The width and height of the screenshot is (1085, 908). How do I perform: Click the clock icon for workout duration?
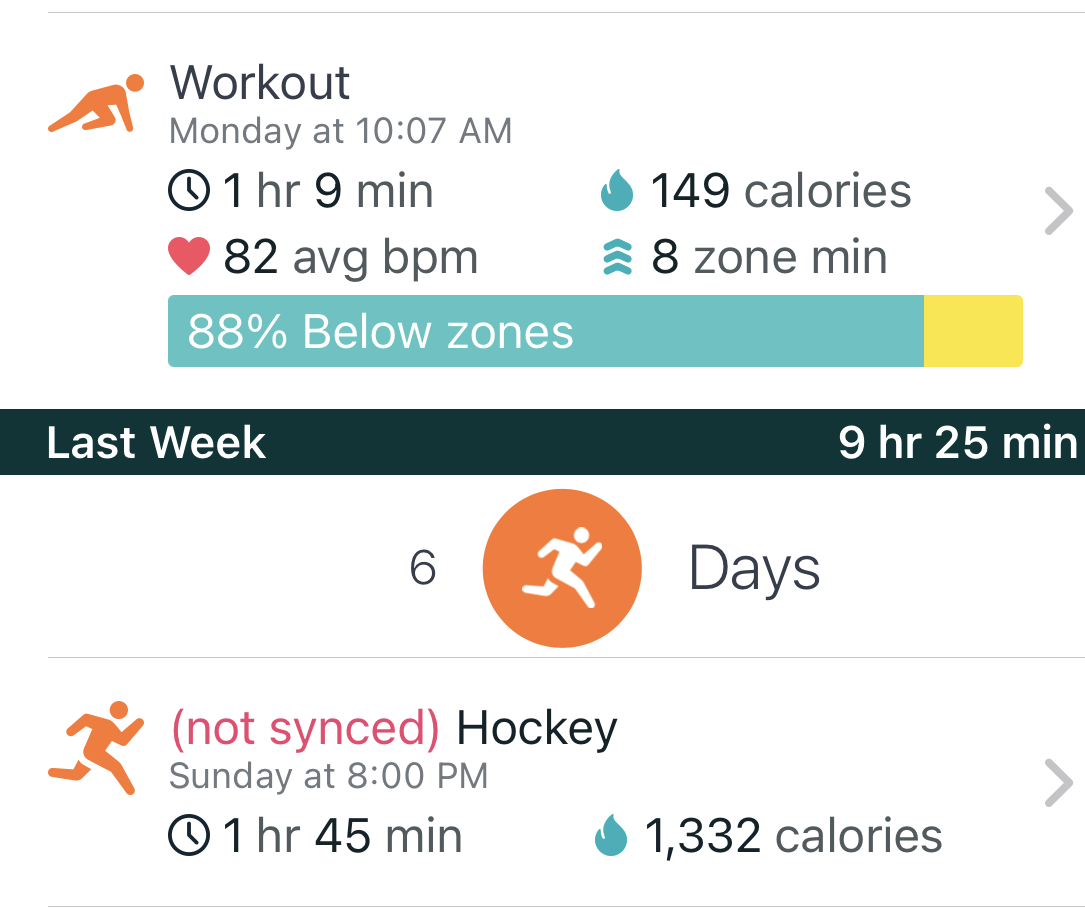(189, 190)
